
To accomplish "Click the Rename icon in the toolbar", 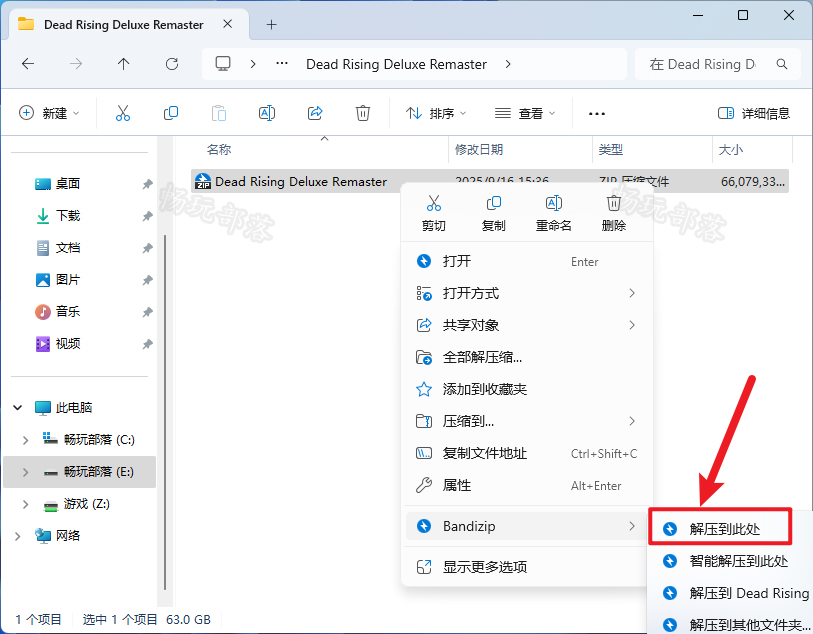I will tap(267, 113).
